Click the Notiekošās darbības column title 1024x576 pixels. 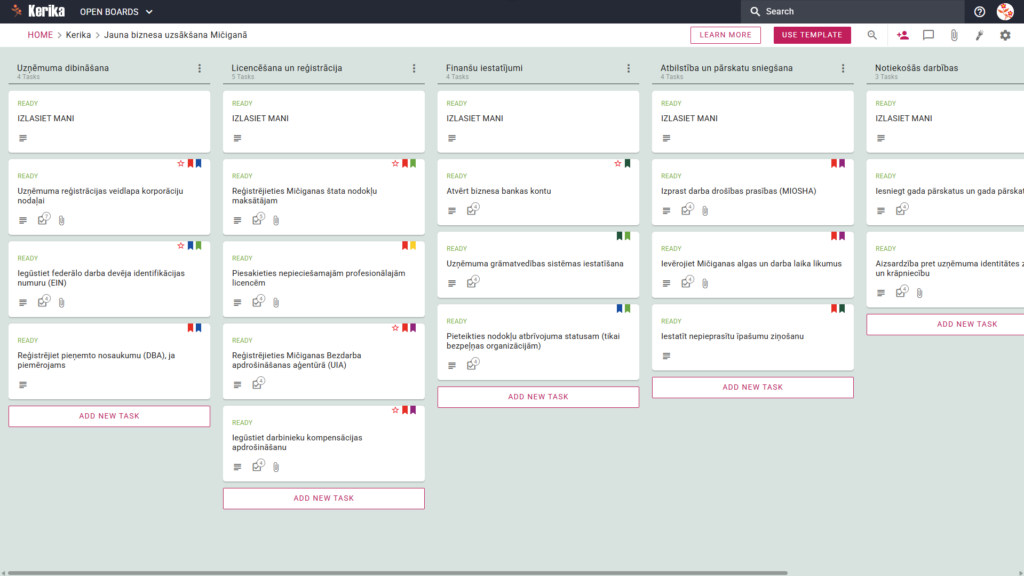click(916, 68)
